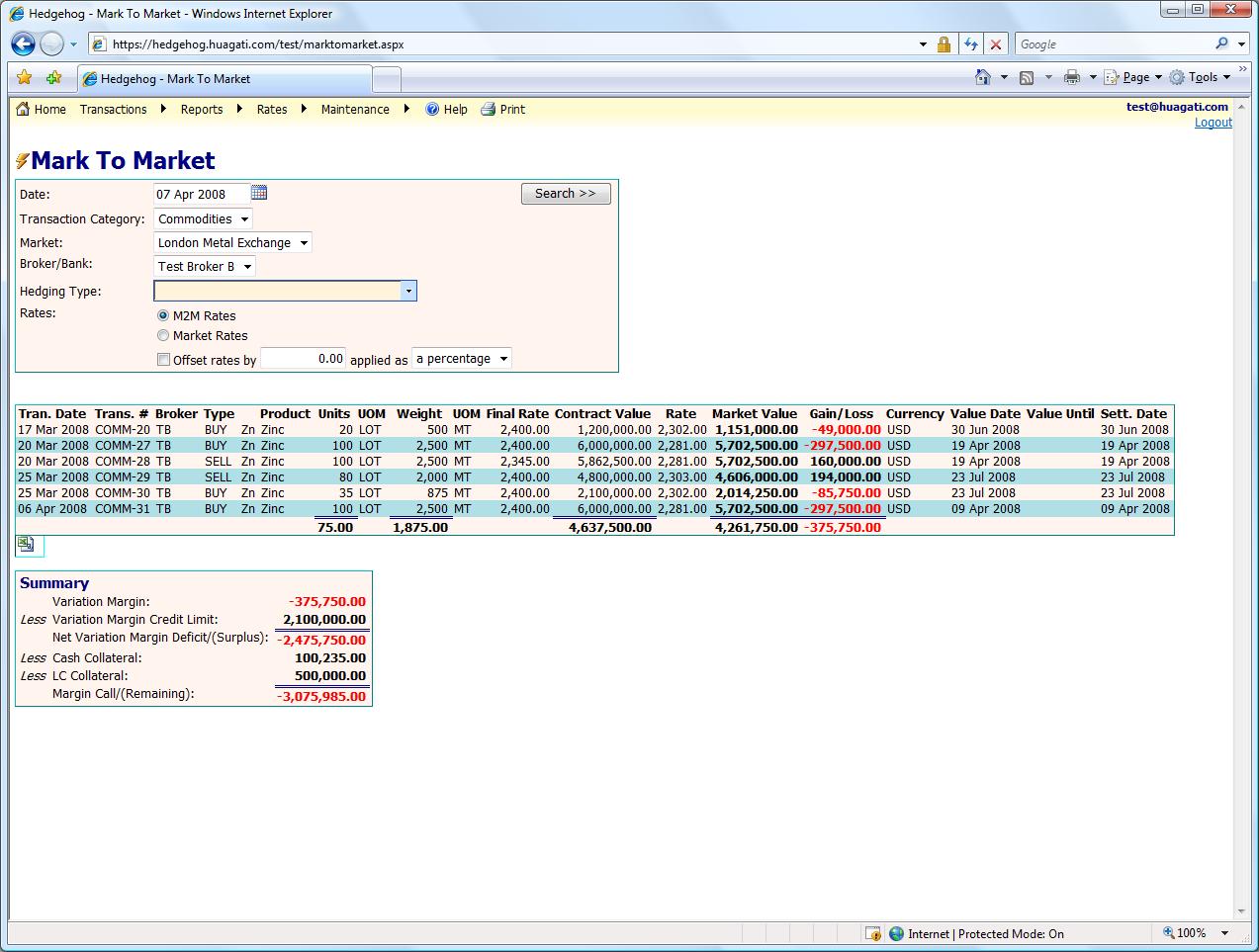The width and height of the screenshot is (1259, 952).
Task: Export the table using the Excel icon
Action: point(26,544)
